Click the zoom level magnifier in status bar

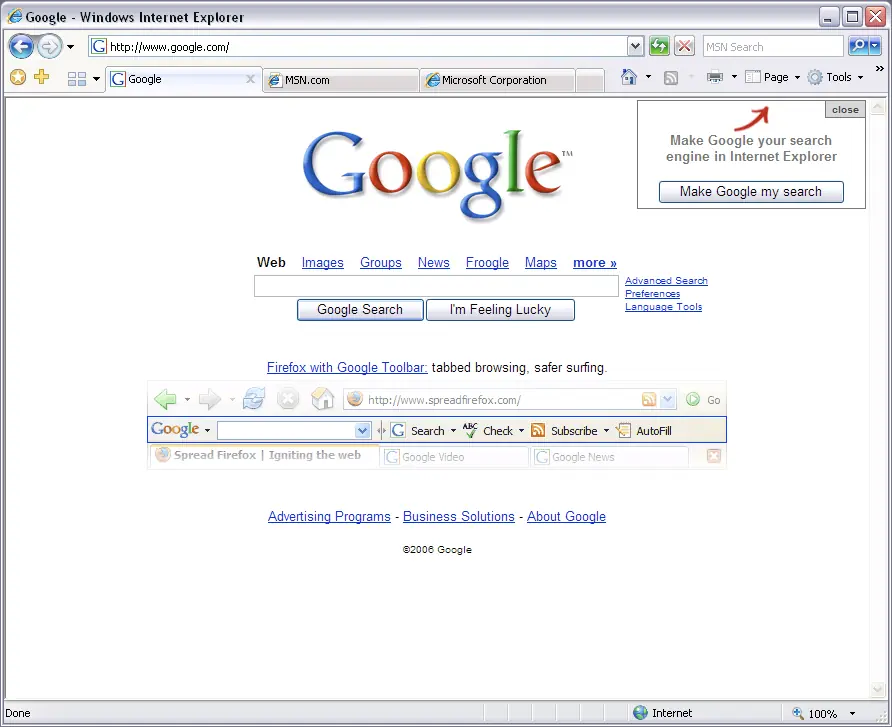click(798, 713)
